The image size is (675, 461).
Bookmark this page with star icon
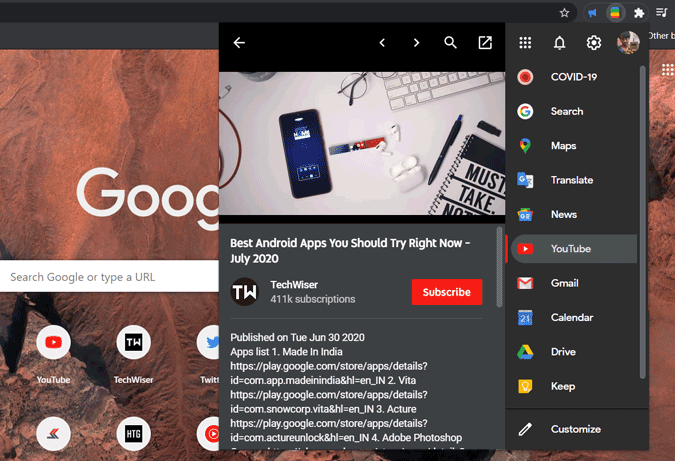[564, 13]
